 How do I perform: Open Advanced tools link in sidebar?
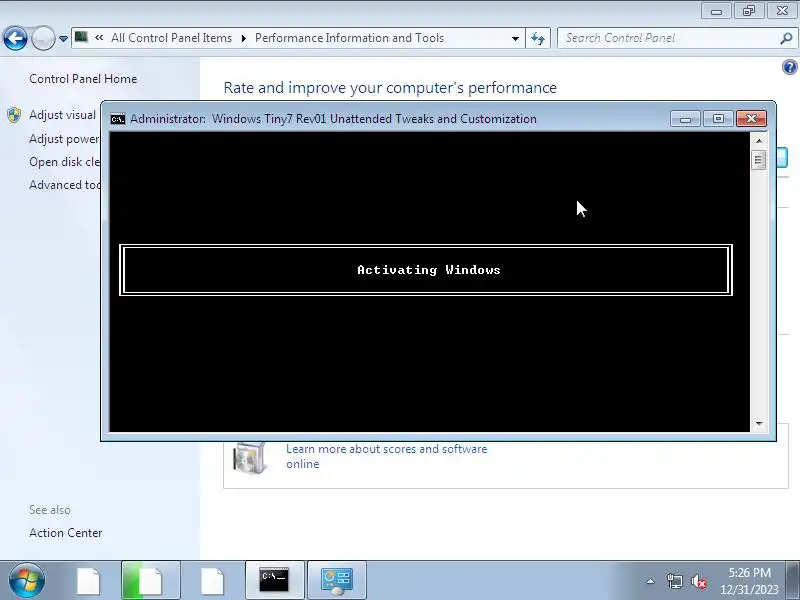(64, 185)
